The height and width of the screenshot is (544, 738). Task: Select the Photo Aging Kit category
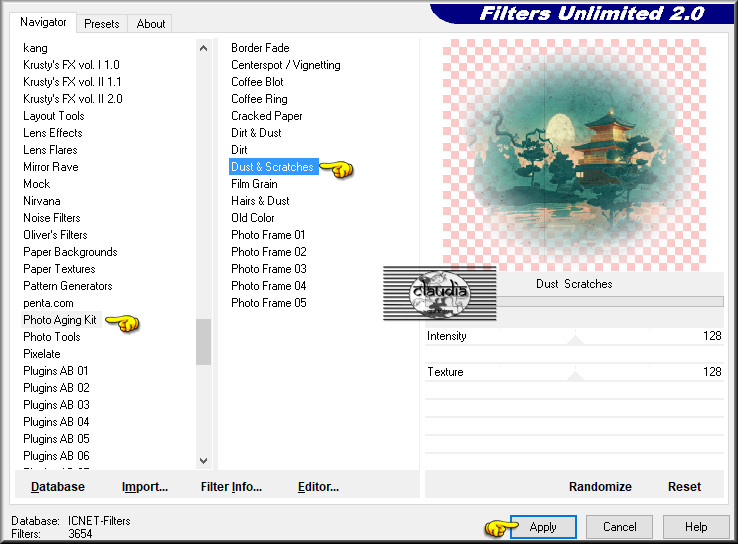pos(60,320)
